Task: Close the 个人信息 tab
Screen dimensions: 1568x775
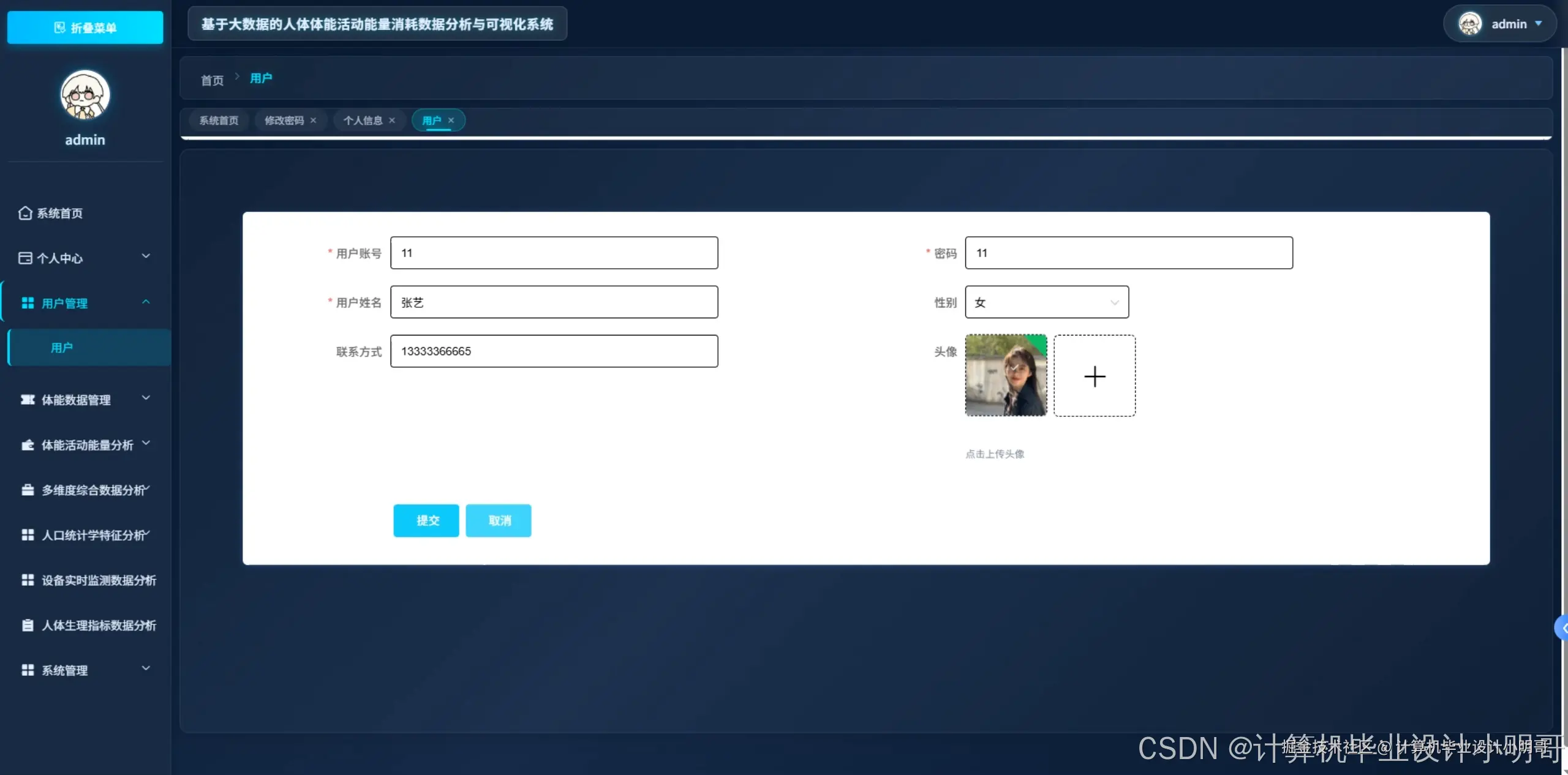Action: tap(392, 121)
